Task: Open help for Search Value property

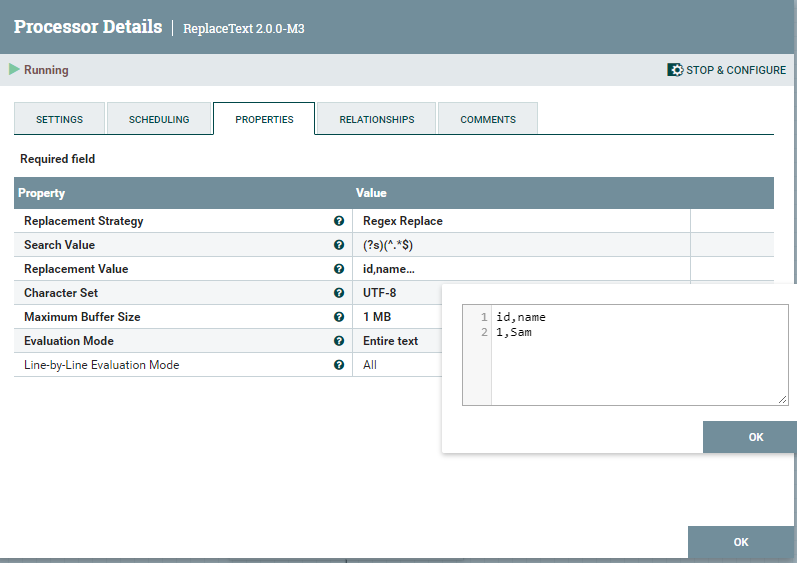Action: (339, 245)
